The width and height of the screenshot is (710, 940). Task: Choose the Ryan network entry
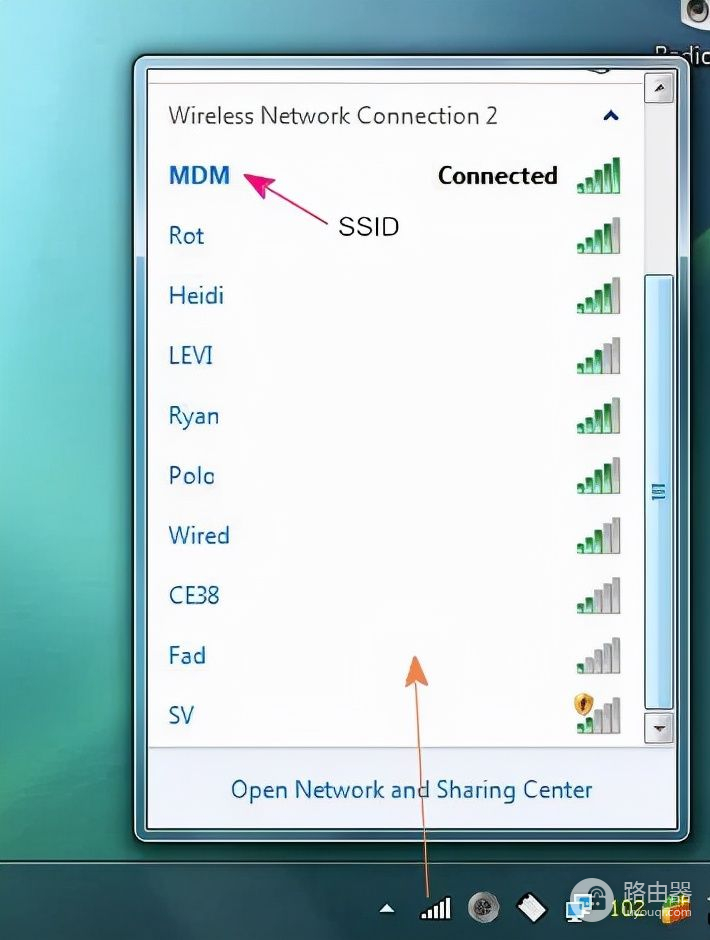point(395,415)
